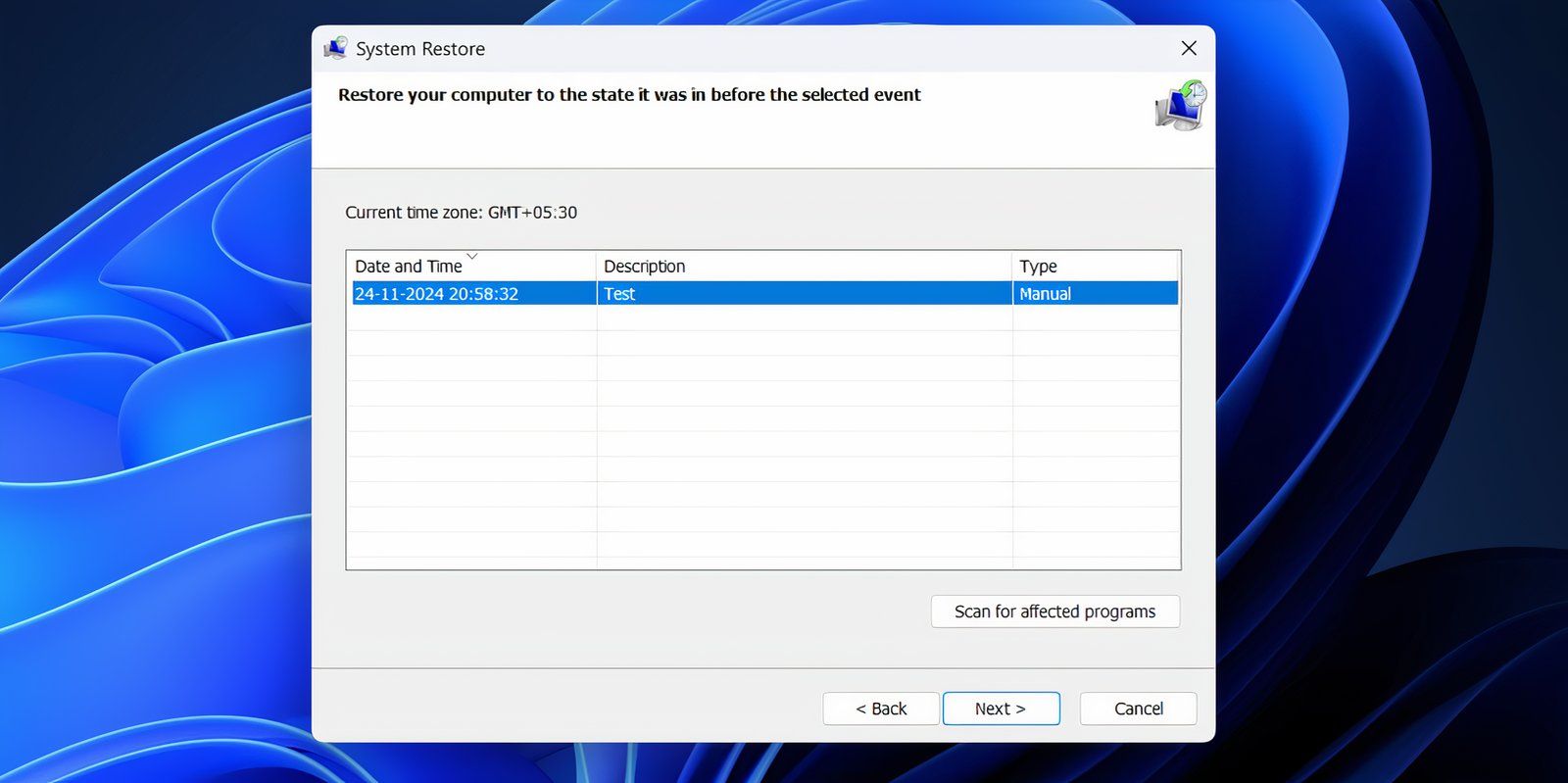The image size is (1568, 783).
Task: Click the Manual type cell
Action: pyautogui.click(x=1045, y=294)
